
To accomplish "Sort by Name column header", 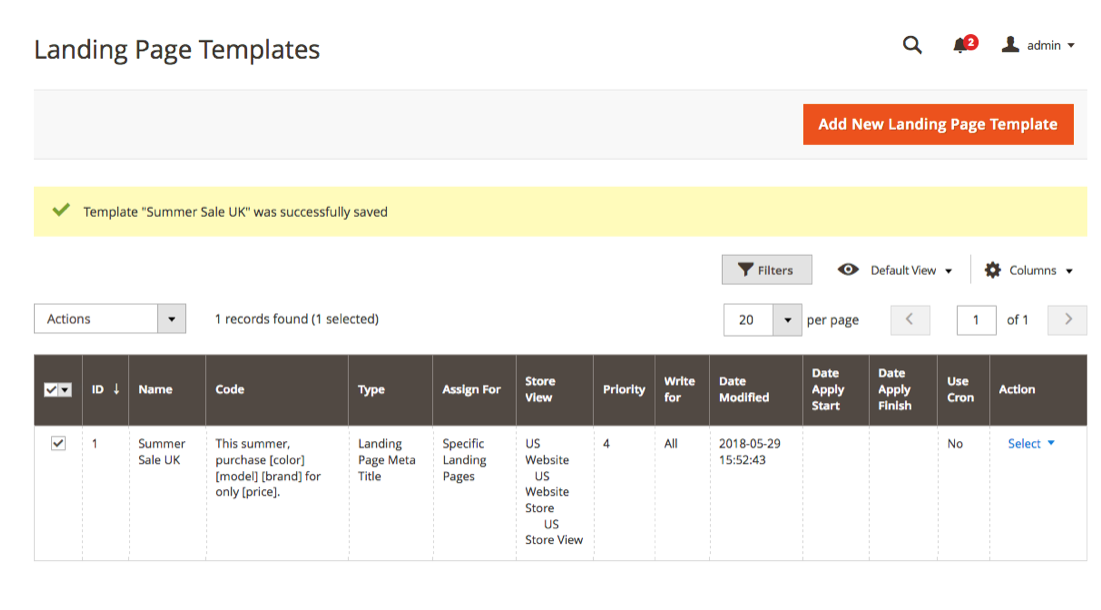I will 166,390.
